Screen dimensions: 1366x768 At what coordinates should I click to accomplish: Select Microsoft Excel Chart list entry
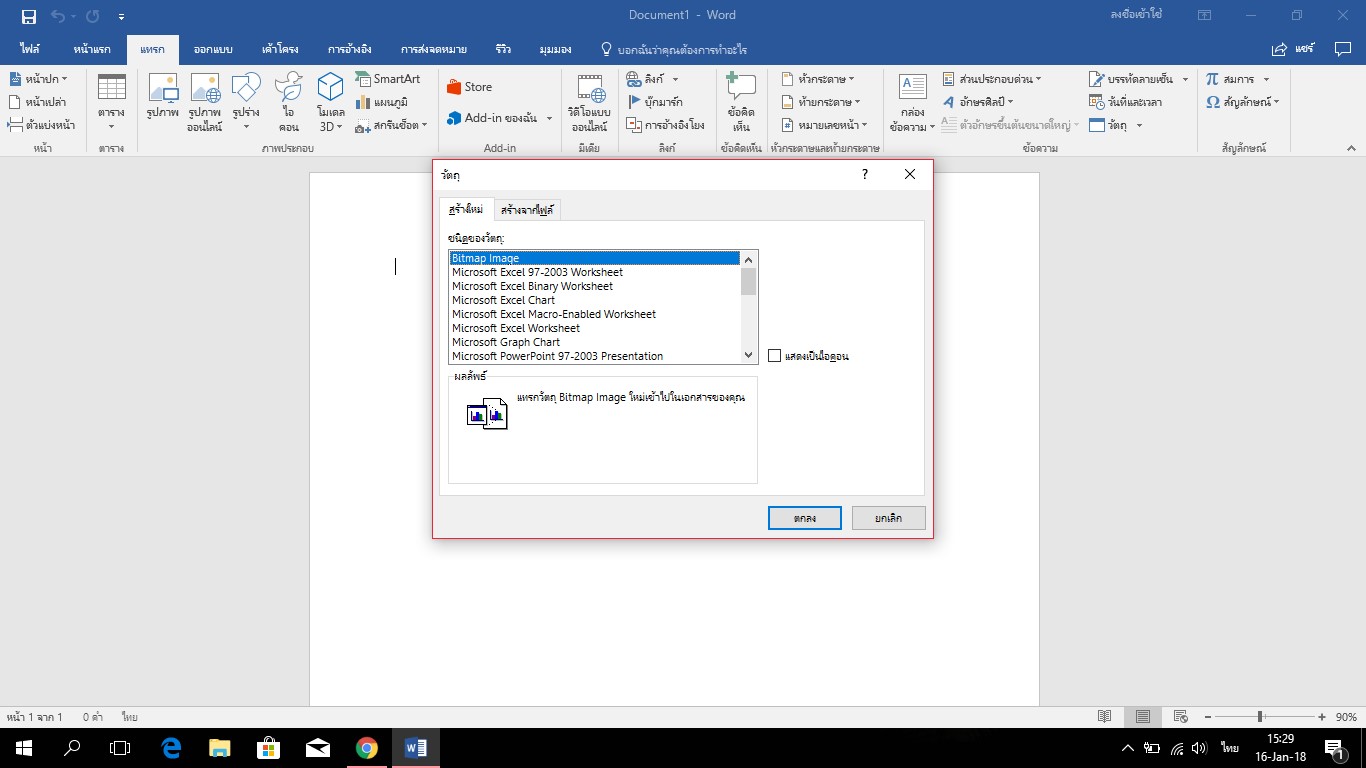[595, 300]
